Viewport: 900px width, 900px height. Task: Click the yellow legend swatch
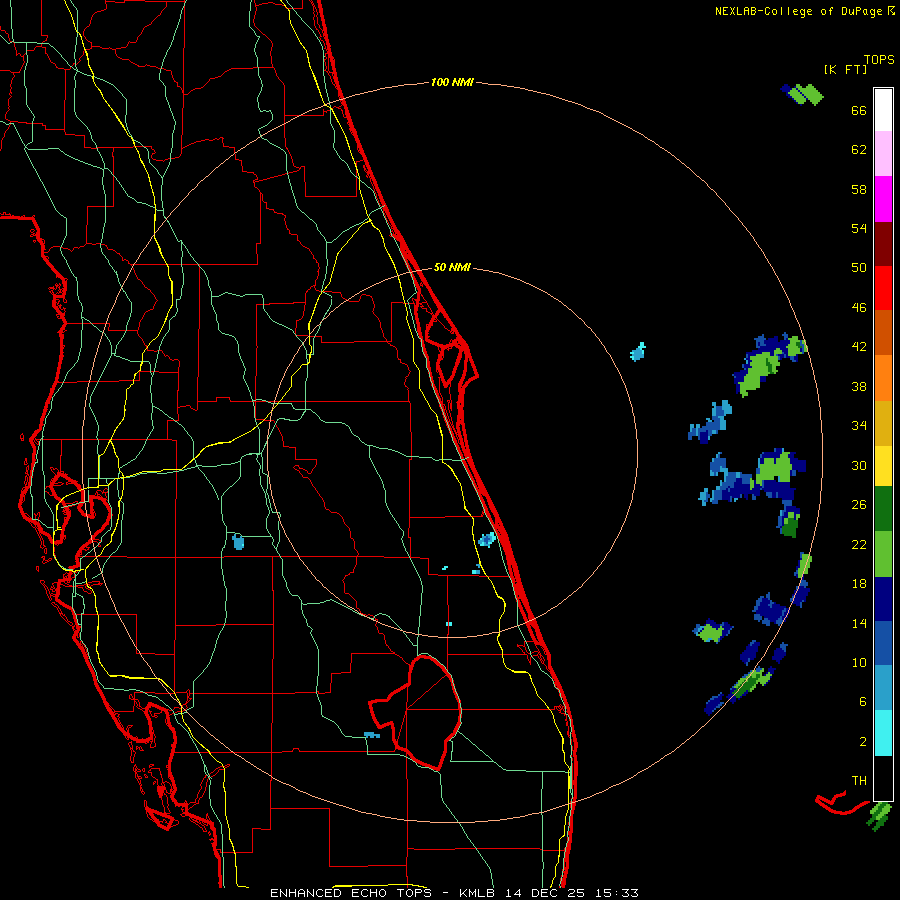(883, 466)
